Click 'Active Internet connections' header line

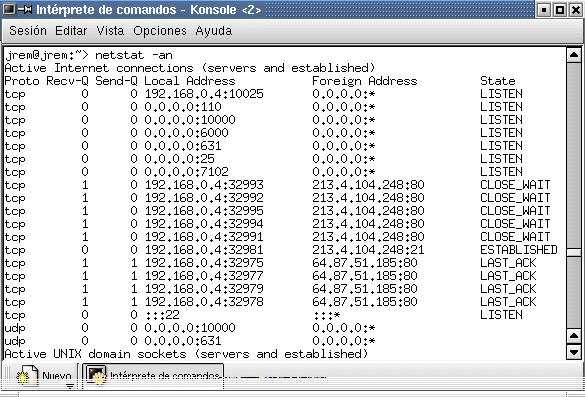190,68
